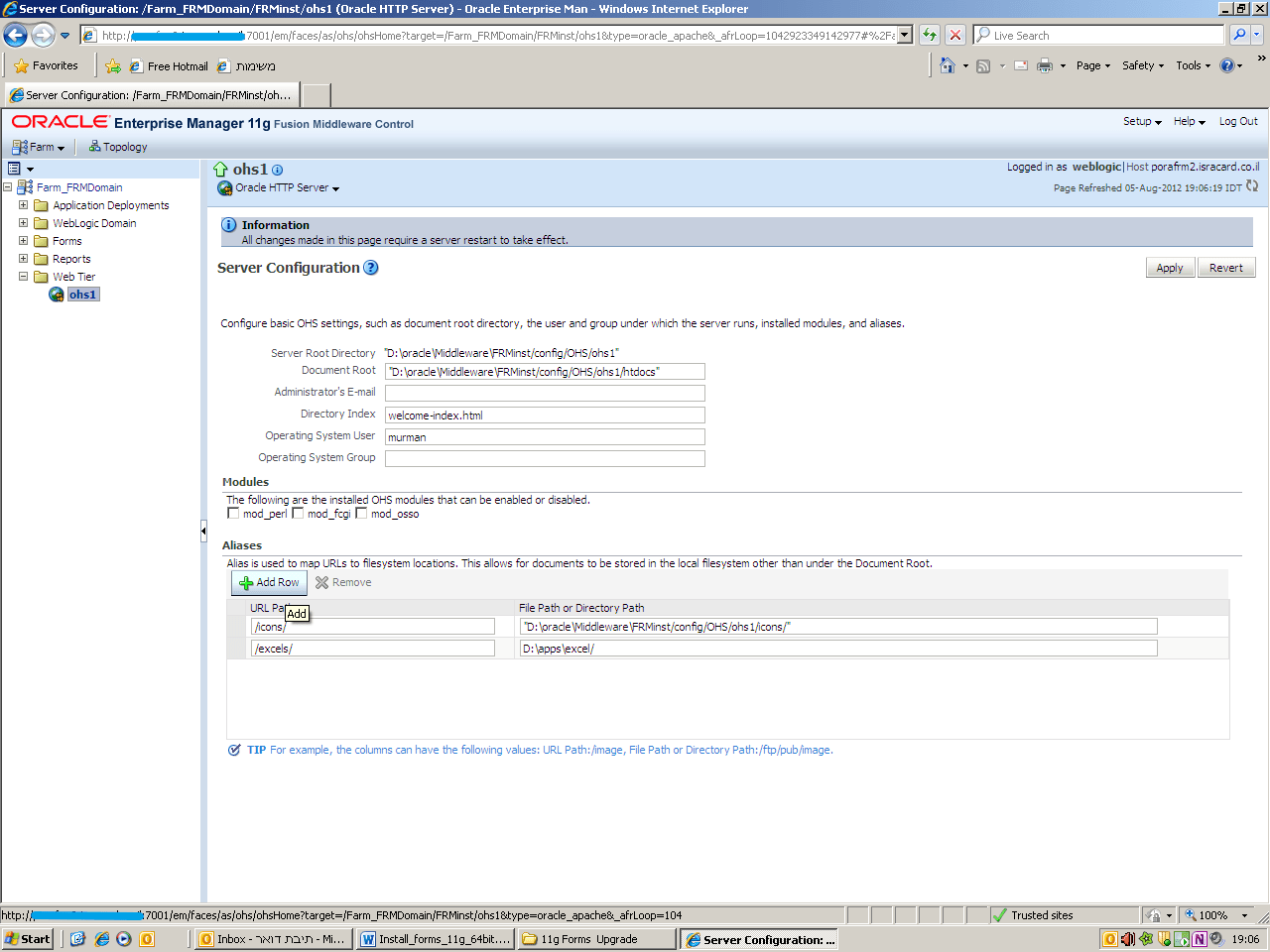Screen dimensions: 1270x952
Task: Click the Remove icon in the Aliases section
Action: tap(321, 582)
